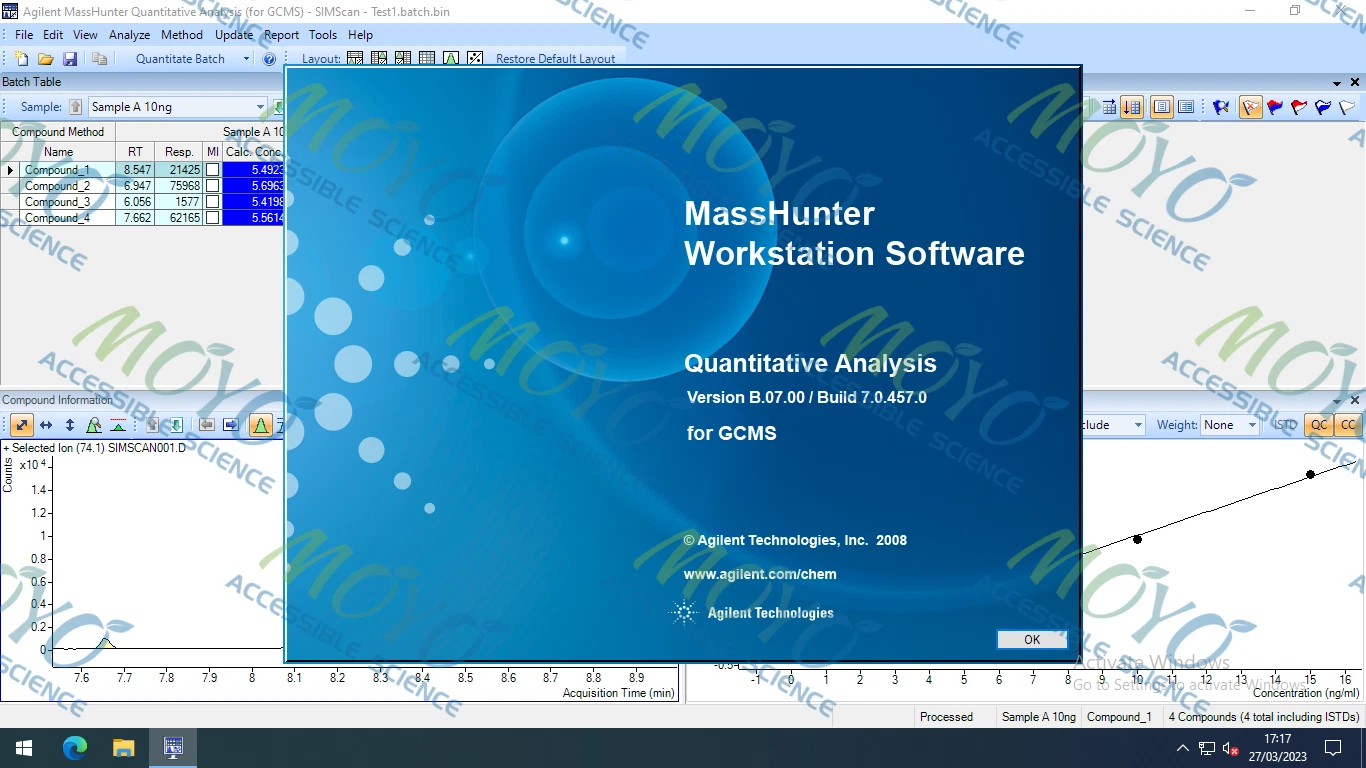Screen dimensions: 1366x768
Task: Toggle the green peak fill display icon
Action: tap(261, 425)
